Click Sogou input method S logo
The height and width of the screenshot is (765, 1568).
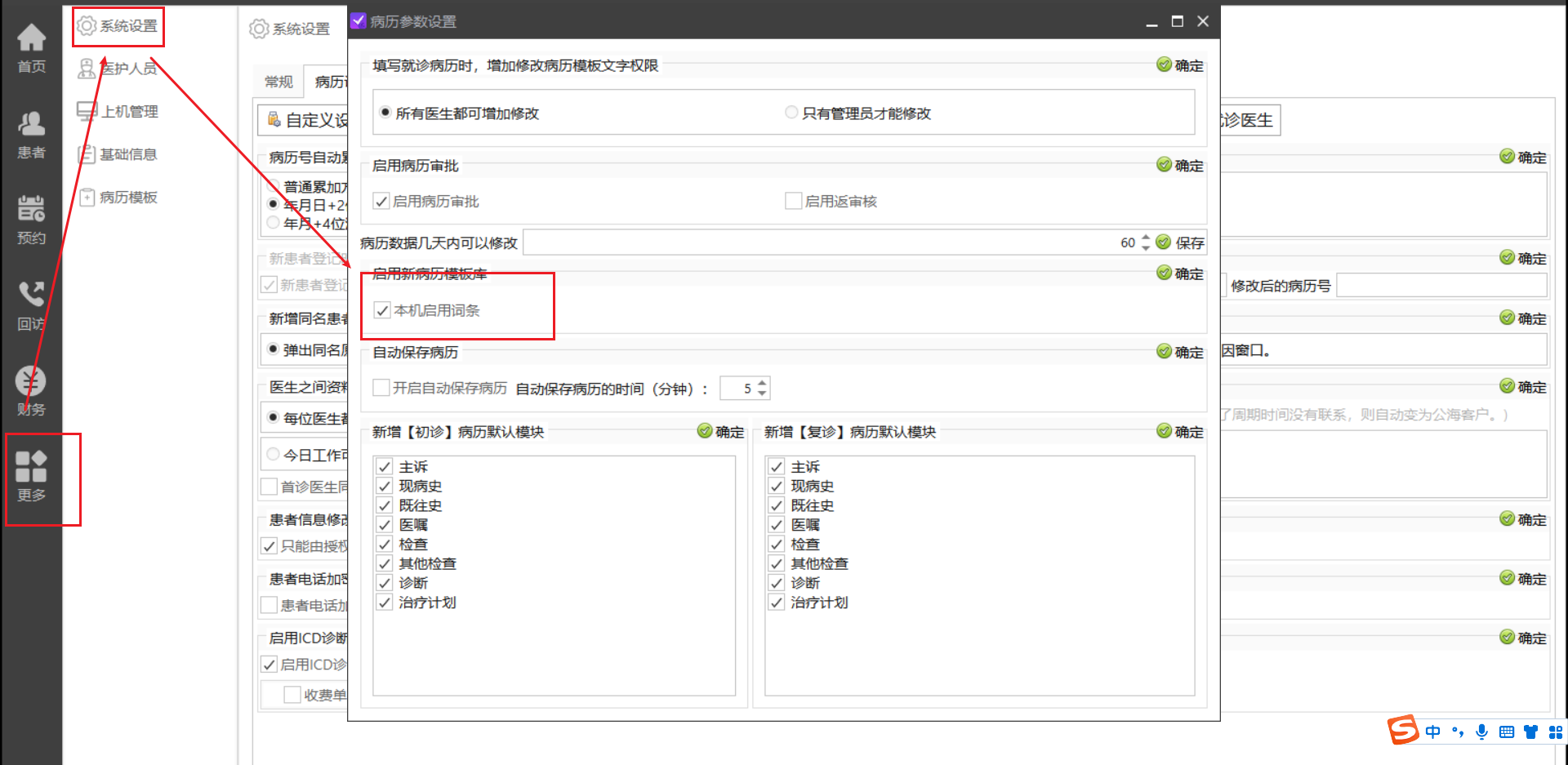[1403, 730]
